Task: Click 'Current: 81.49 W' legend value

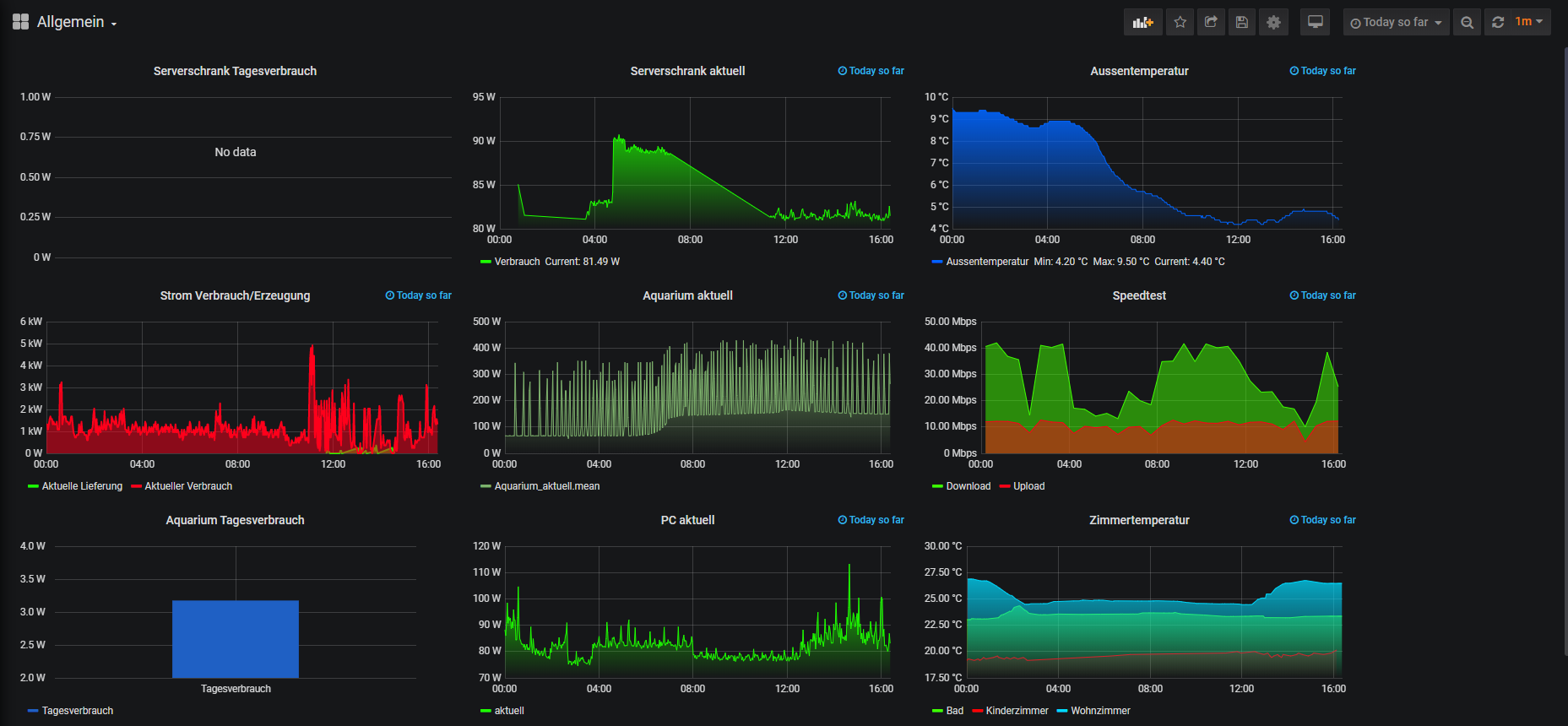Action: (583, 262)
